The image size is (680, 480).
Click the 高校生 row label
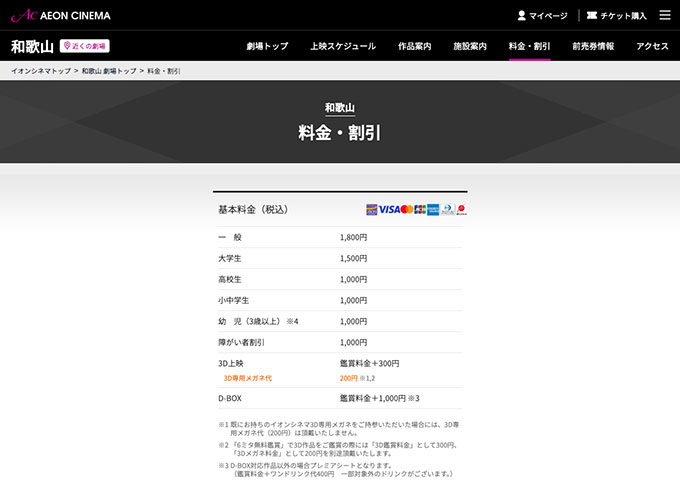click(229, 279)
